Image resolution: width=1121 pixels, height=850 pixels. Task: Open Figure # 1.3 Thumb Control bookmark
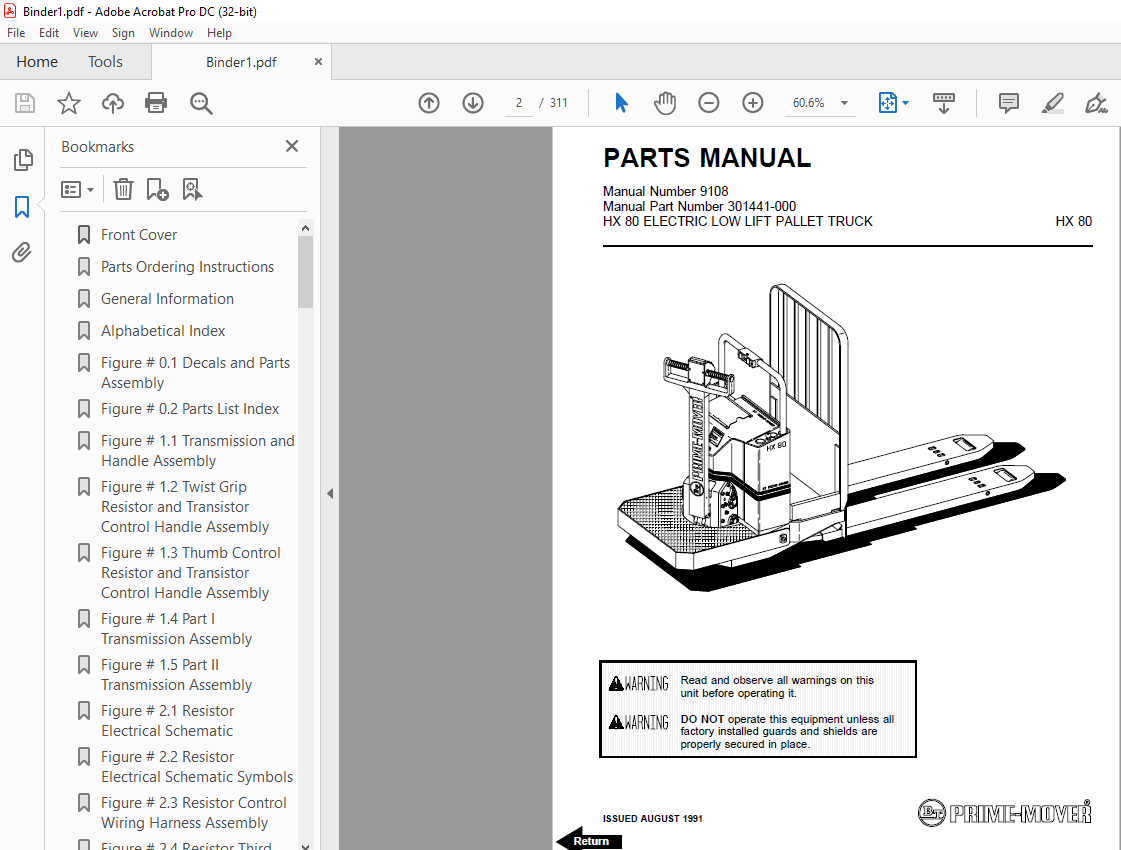pos(191,573)
